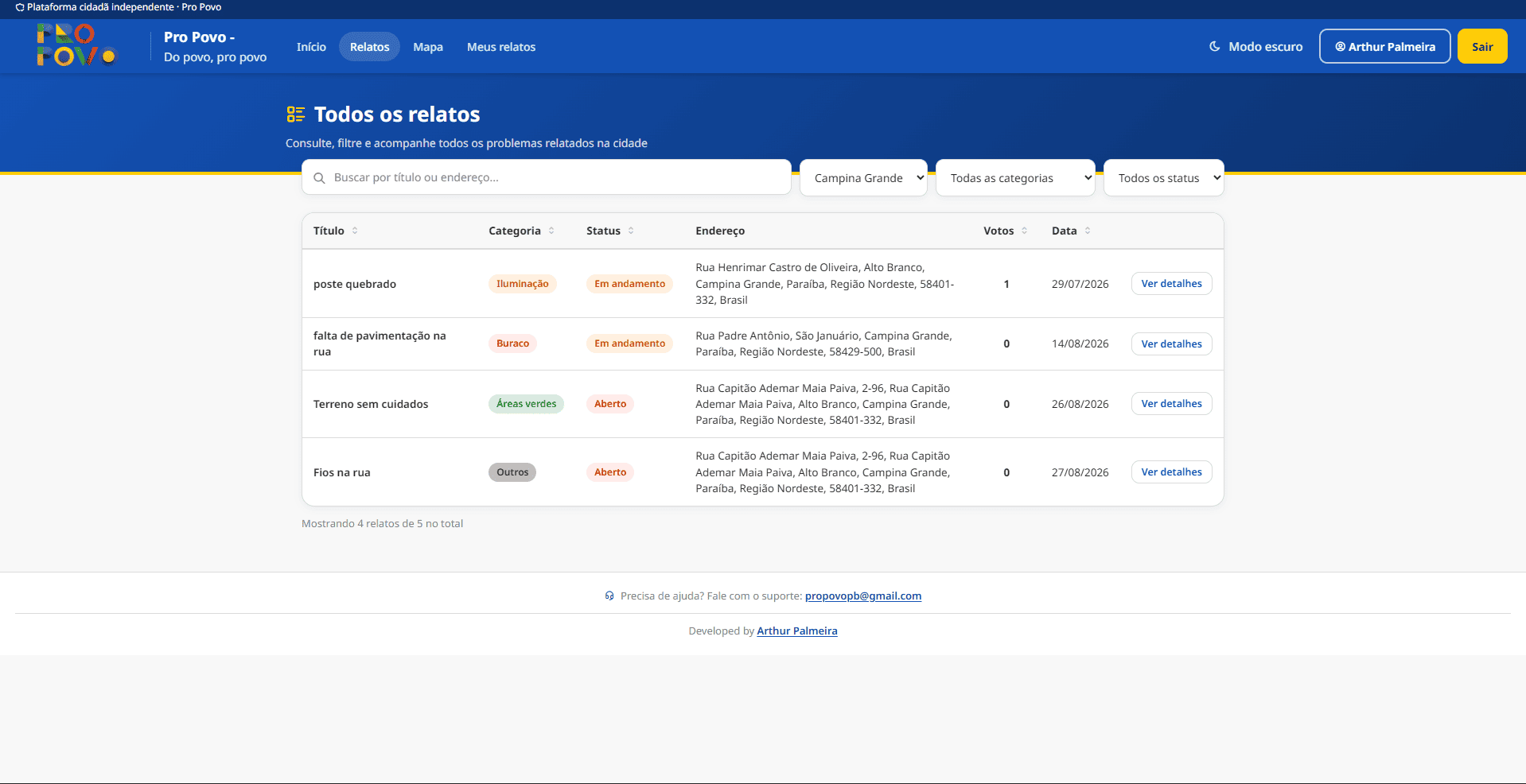The image size is (1526, 784).
Task: Click sort arrows next to Data
Action: (1088, 231)
